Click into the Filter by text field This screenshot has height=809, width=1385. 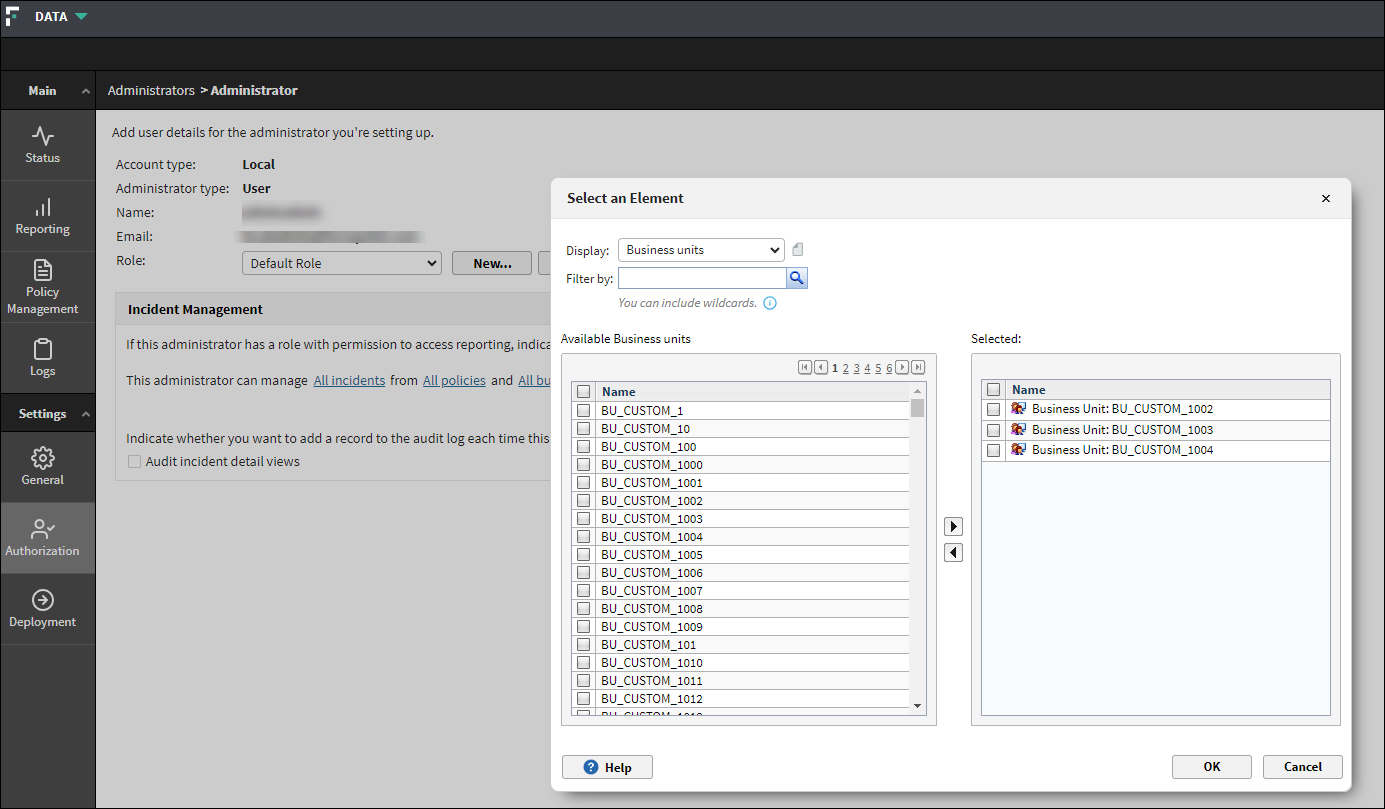702,279
